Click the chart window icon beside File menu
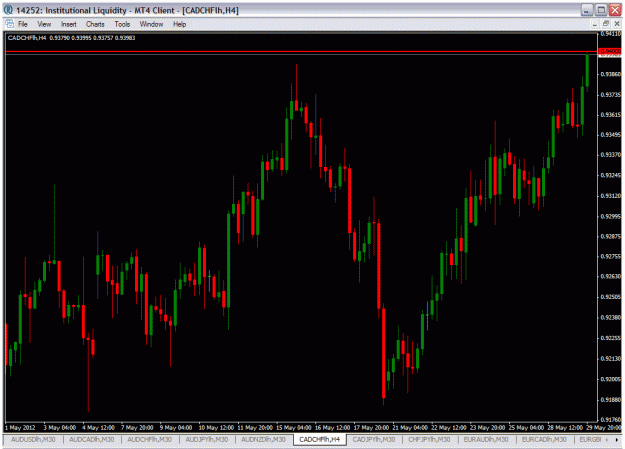The height and width of the screenshot is (449, 625). [x=10, y=24]
